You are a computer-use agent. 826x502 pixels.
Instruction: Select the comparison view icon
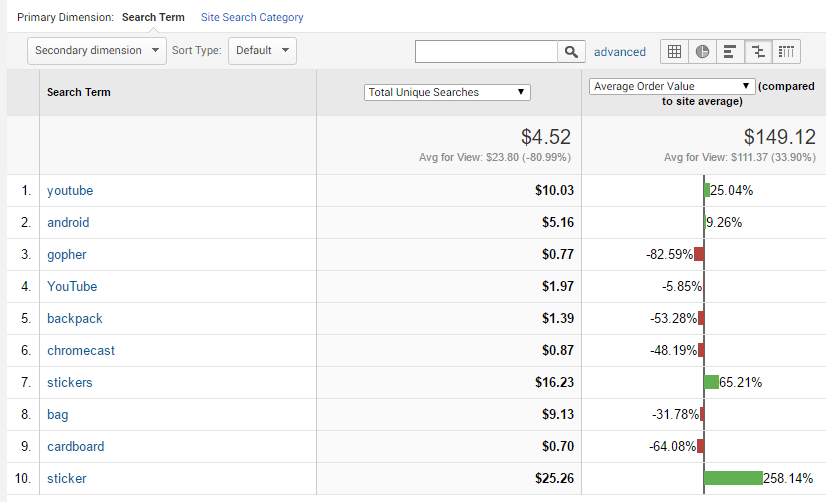coord(758,52)
